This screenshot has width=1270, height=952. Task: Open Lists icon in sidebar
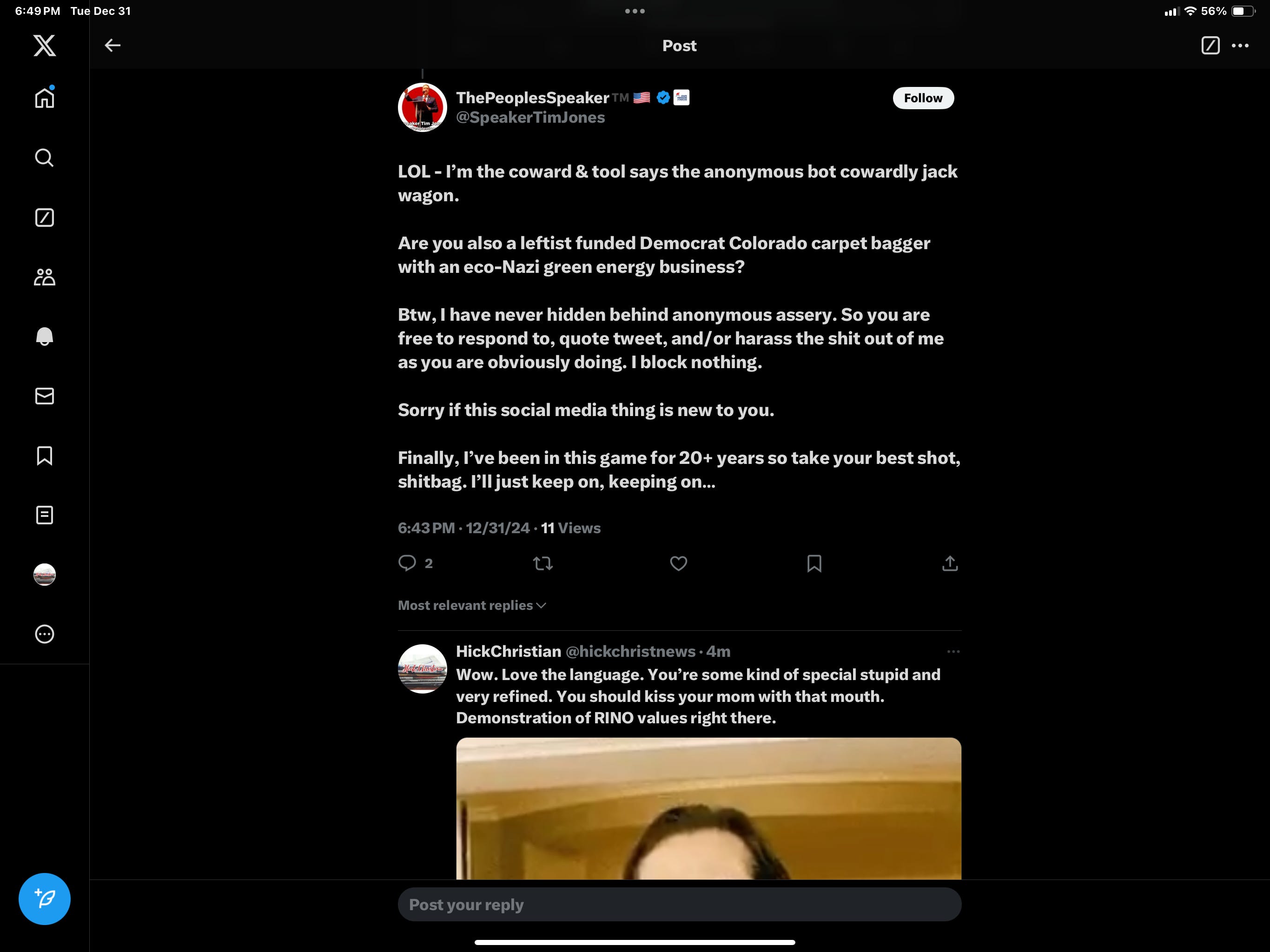(x=44, y=515)
